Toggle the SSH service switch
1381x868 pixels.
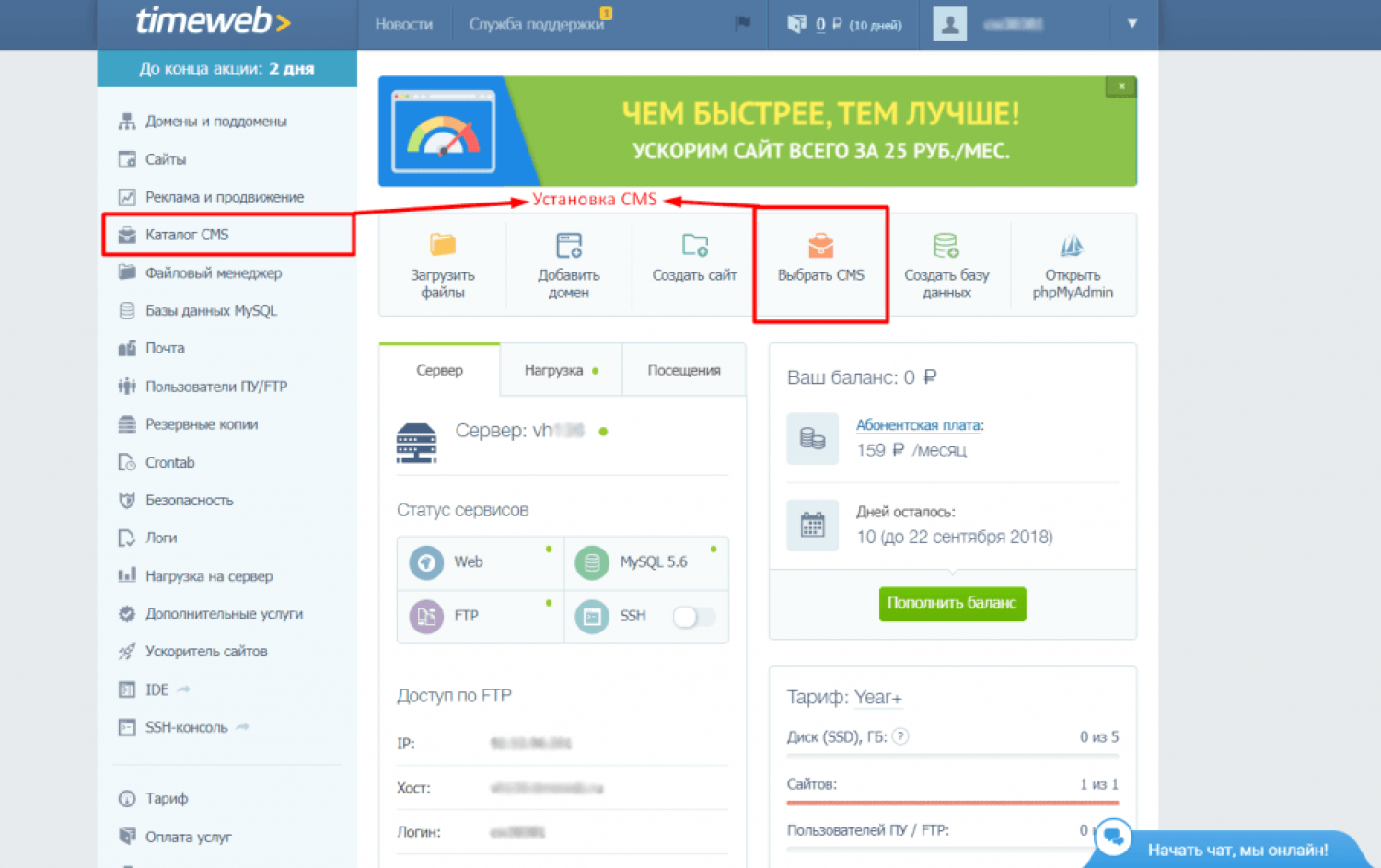coord(693,617)
